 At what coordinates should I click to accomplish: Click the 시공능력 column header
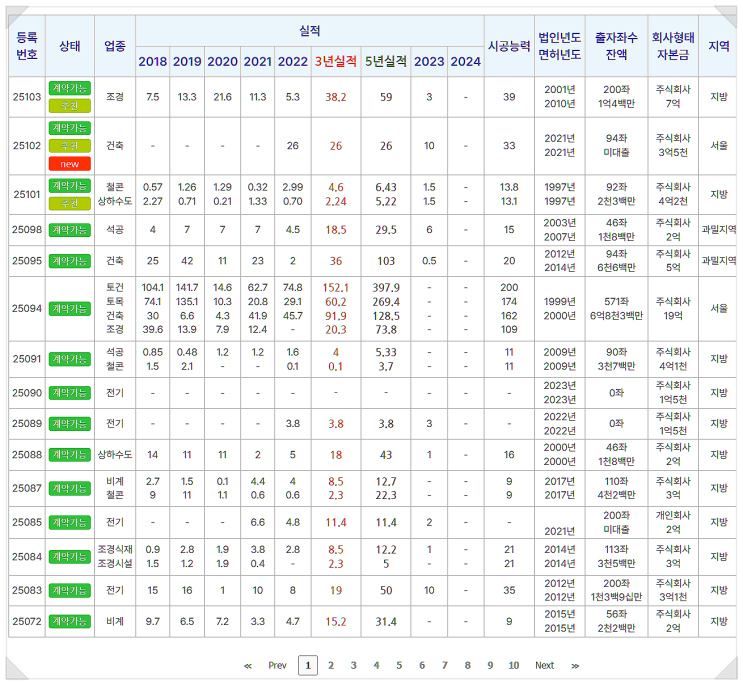click(x=509, y=46)
